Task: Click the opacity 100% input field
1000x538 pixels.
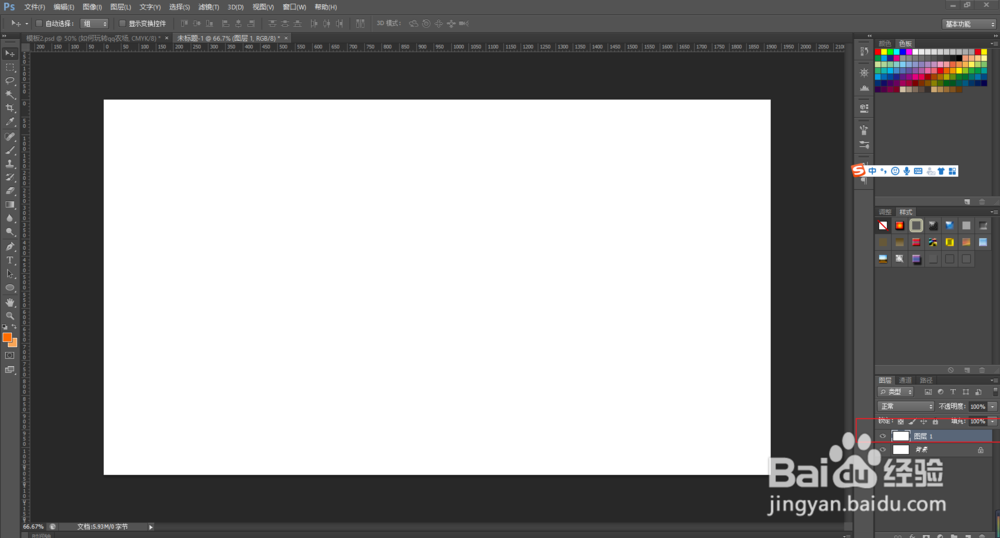Action: [978, 407]
